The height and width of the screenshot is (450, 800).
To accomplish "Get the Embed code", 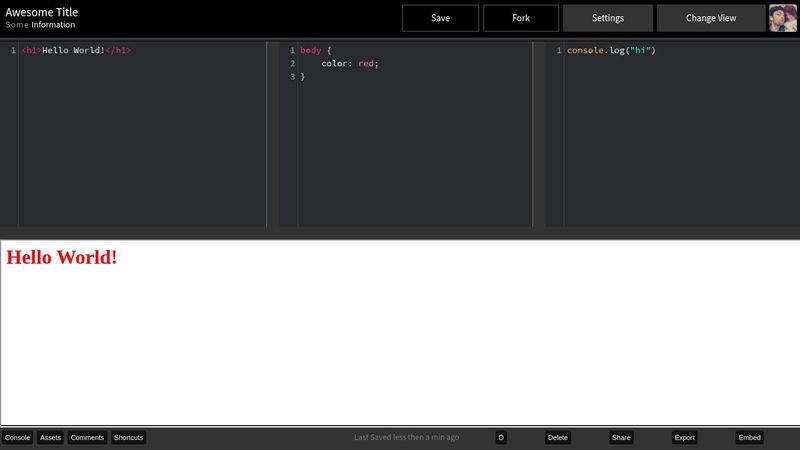I will click(749, 437).
